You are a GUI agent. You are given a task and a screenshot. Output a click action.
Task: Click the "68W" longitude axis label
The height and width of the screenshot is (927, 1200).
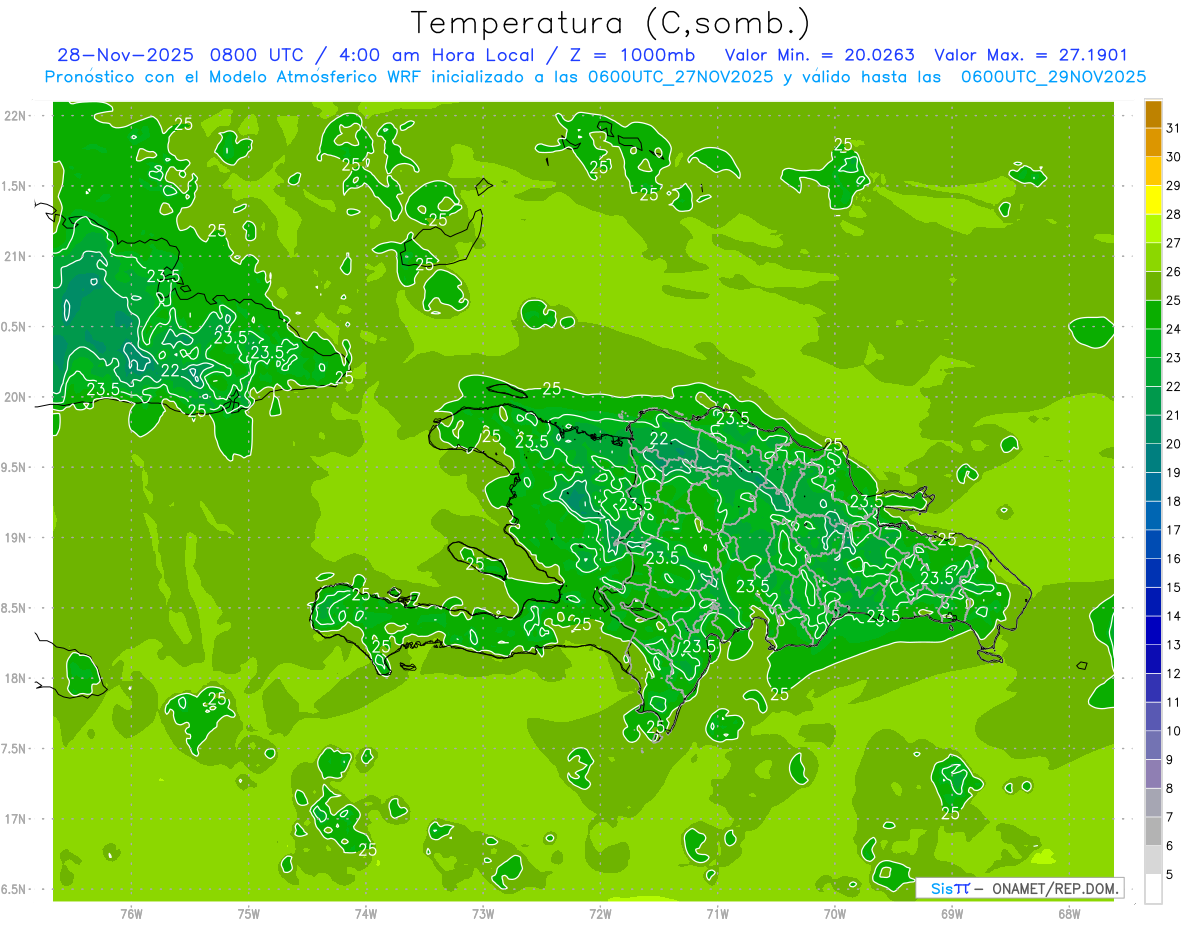click(1069, 914)
